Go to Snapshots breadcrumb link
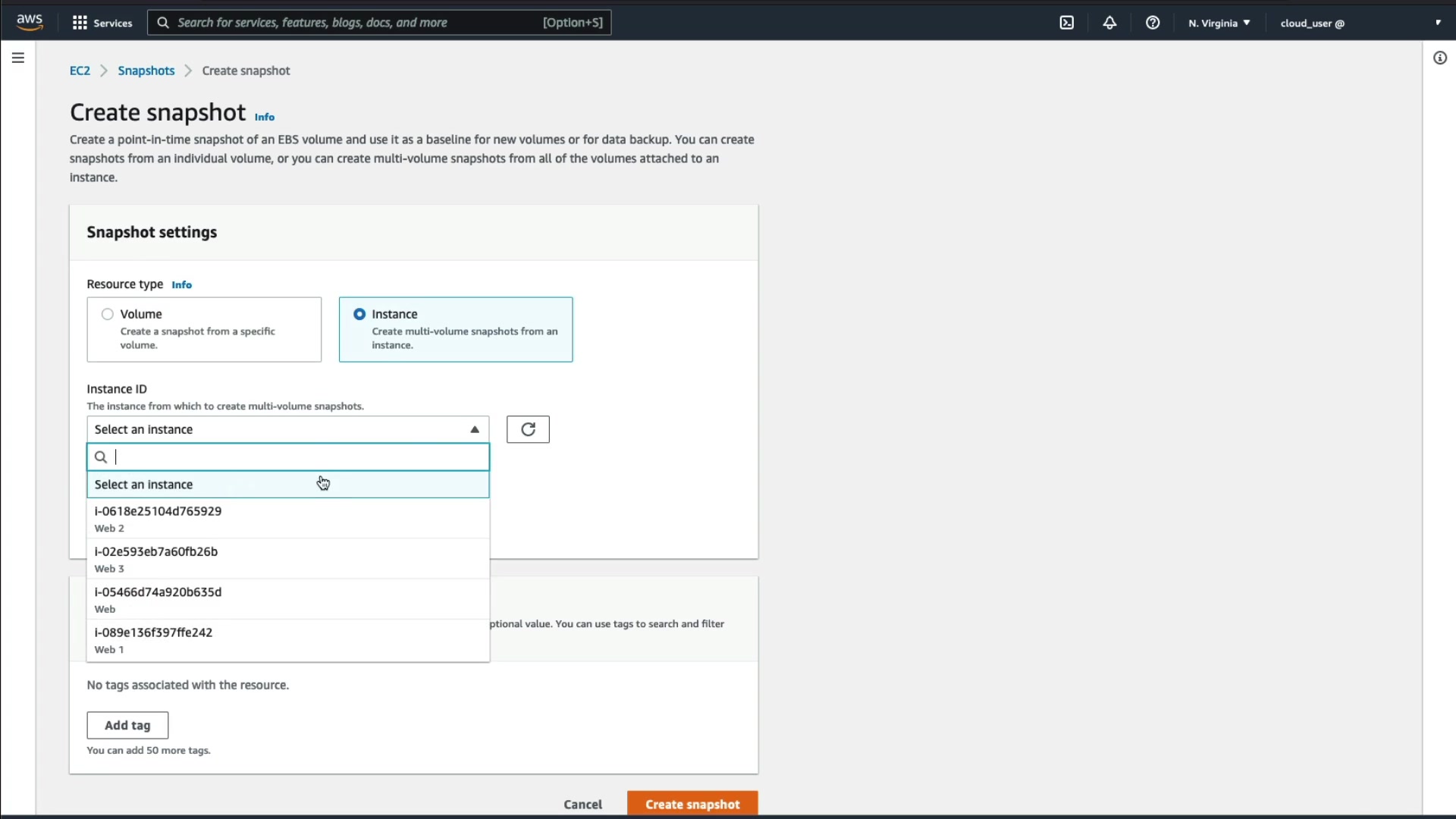The height and width of the screenshot is (819, 1456). 146,71
